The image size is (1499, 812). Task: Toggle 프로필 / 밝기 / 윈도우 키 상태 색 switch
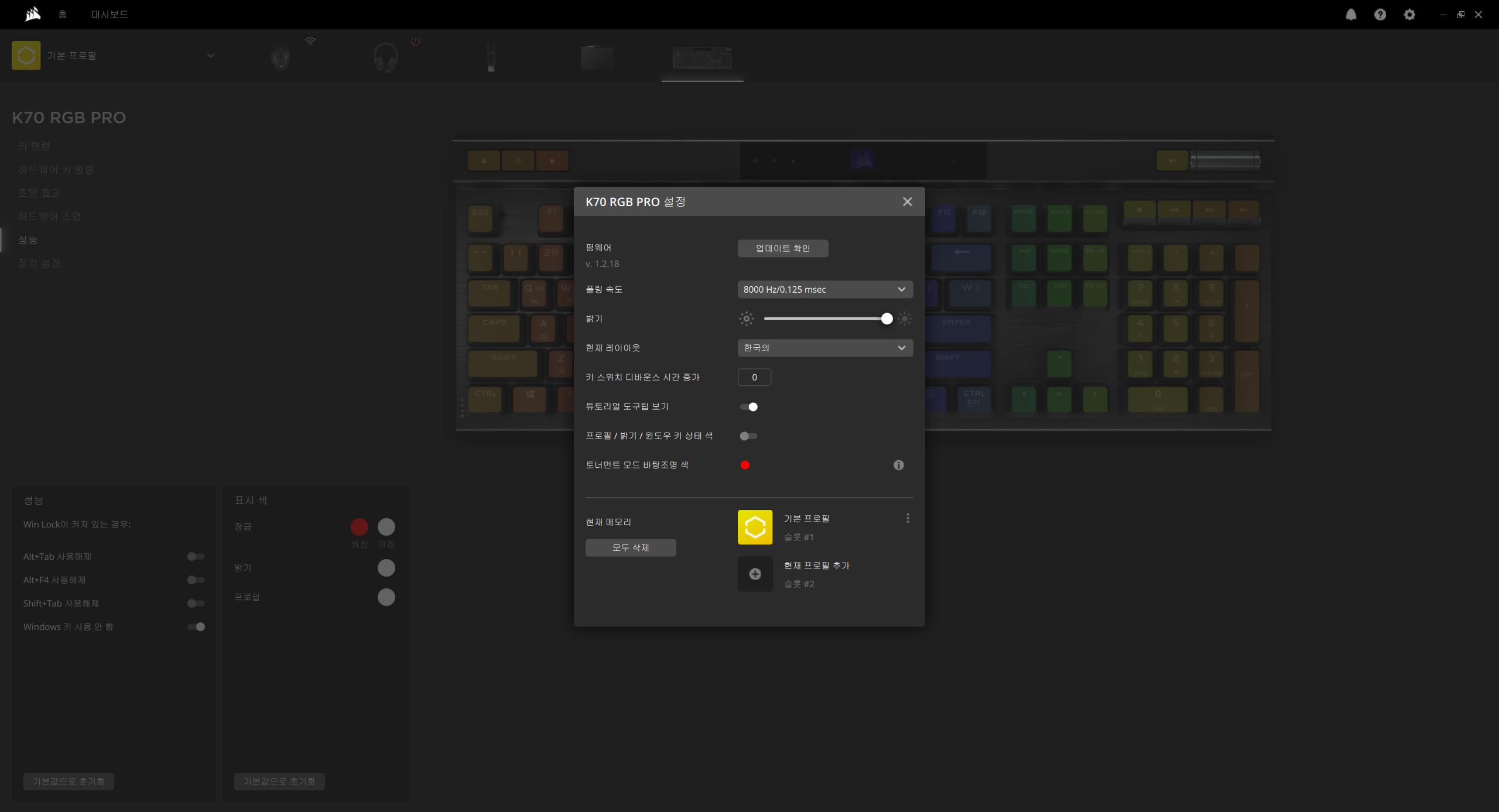[x=748, y=436]
